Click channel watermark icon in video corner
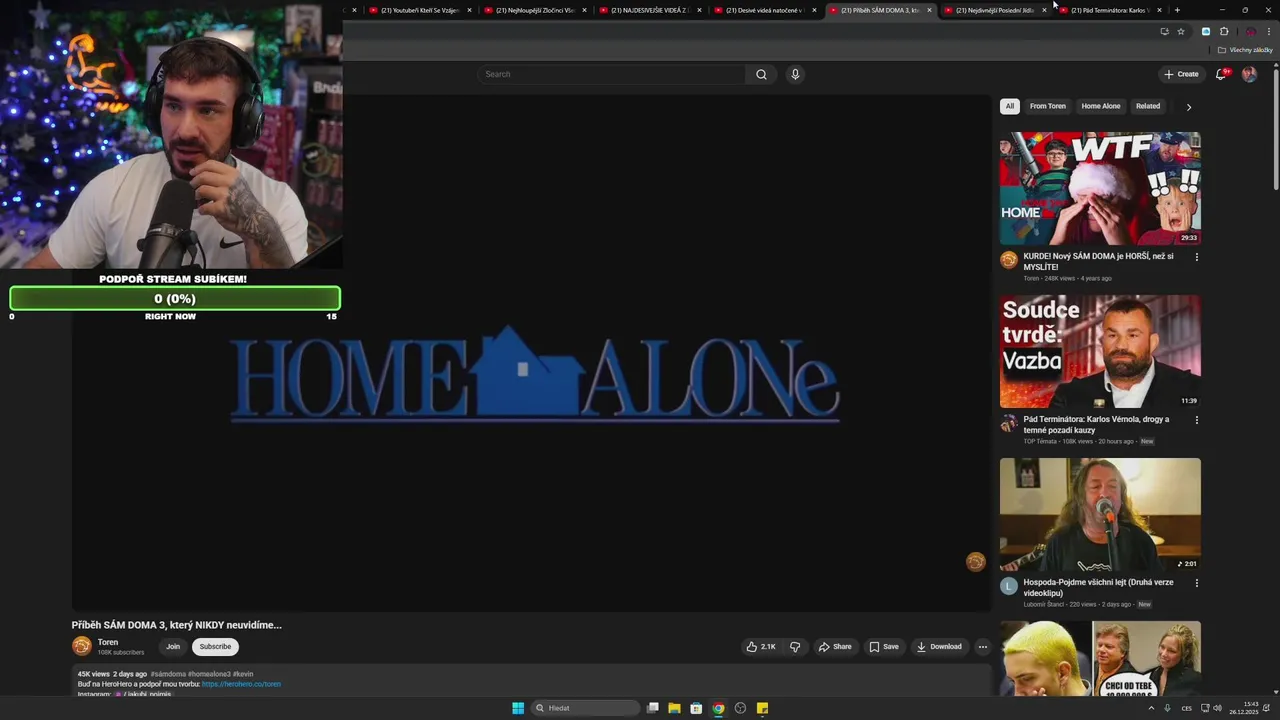Viewport: 1280px width, 720px height. coord(975,562)
